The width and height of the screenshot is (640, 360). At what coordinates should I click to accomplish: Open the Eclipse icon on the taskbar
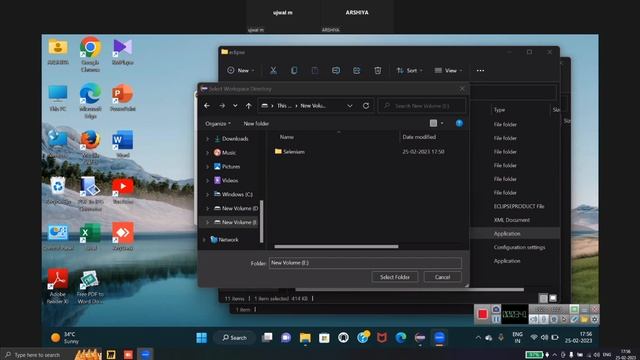pyautogui.click(x=420, y=338)
